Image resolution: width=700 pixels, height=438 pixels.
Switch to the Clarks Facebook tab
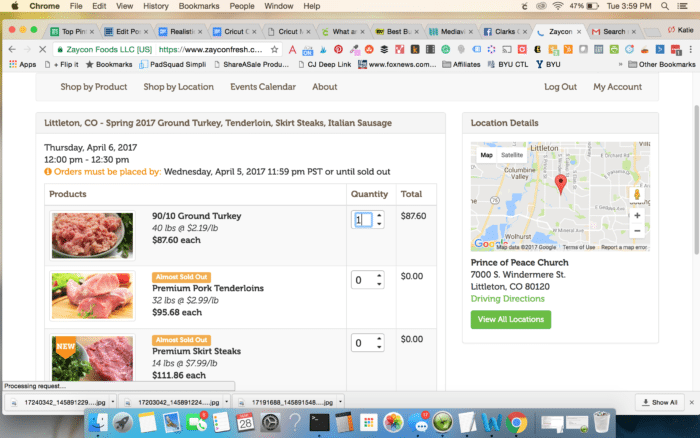click(x=506, y=31)
